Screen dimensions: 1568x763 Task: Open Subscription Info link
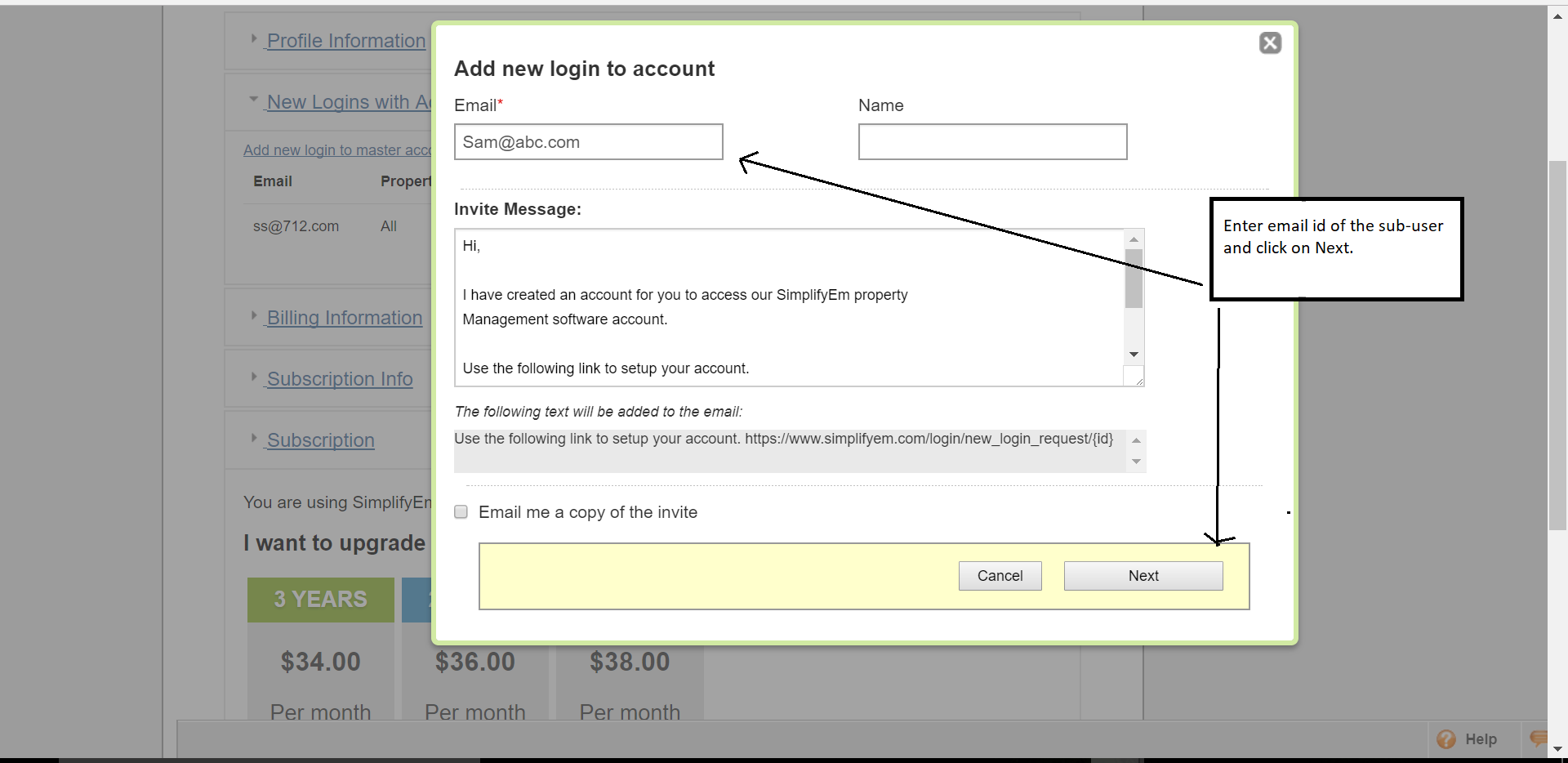pos(340,379)
